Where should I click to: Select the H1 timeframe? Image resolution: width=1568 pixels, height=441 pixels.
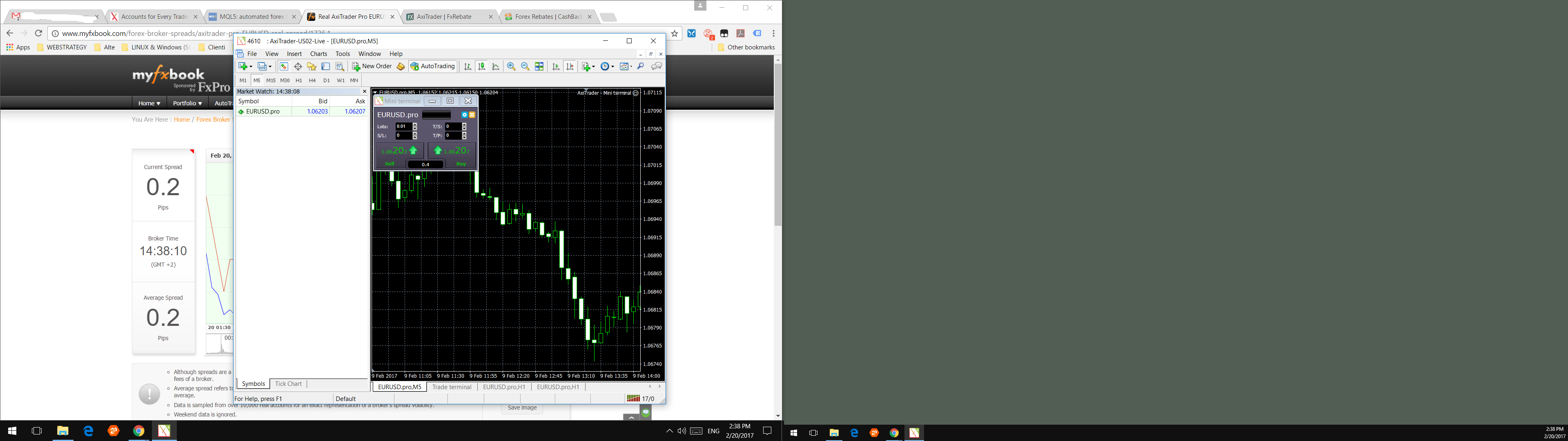tap(299, 80)
